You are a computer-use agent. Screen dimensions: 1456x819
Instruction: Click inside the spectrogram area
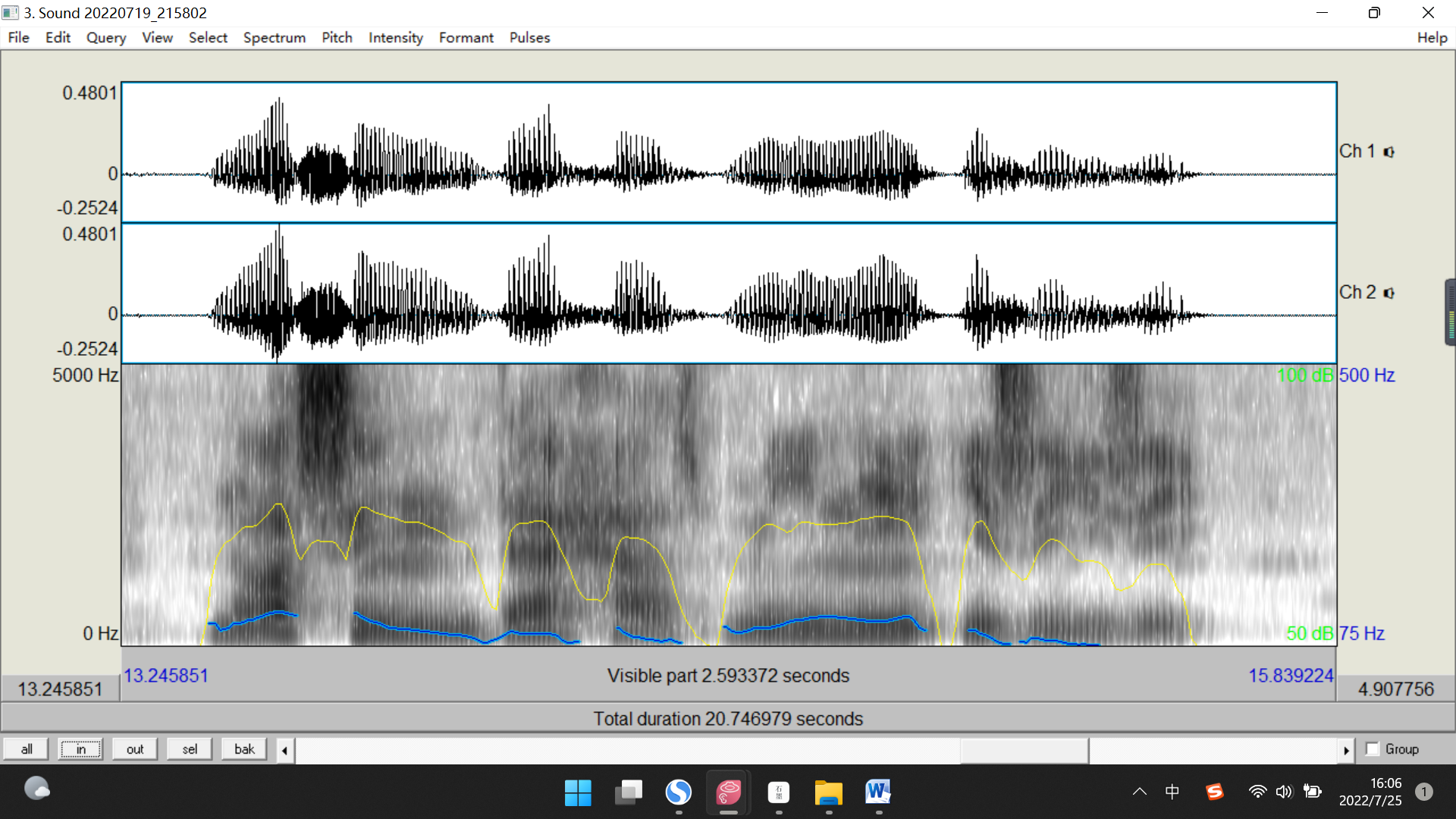click(x=728, y=505)
